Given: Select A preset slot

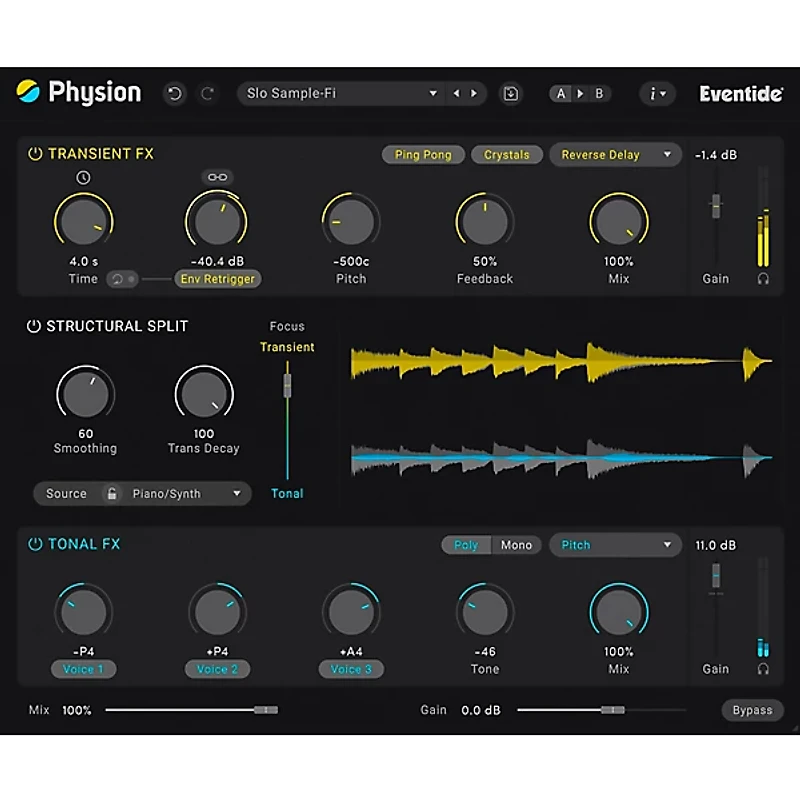Looking at the screenshot, I should tap(561, 94).
